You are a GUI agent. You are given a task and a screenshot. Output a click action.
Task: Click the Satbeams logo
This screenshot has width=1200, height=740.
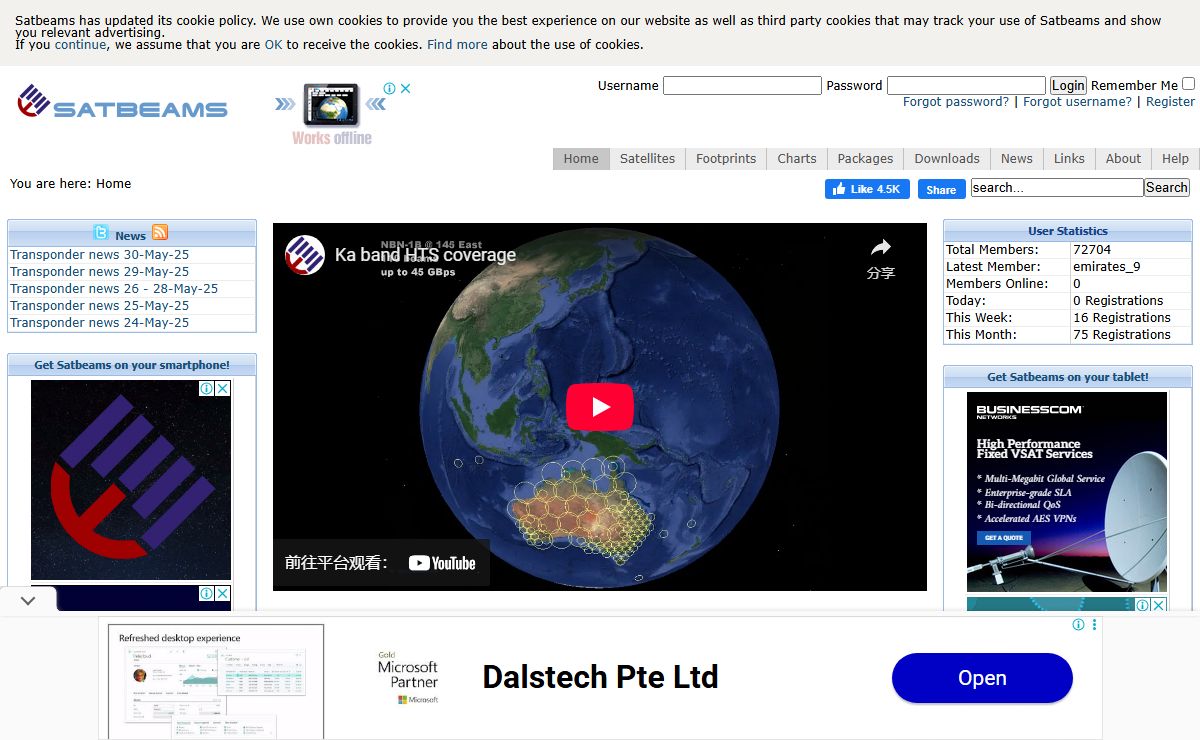pyautogui.click(x=122, y=103)
